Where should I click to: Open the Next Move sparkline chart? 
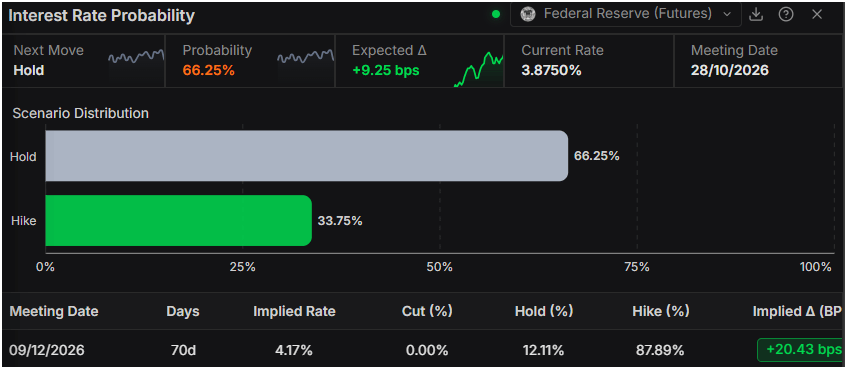136,57
